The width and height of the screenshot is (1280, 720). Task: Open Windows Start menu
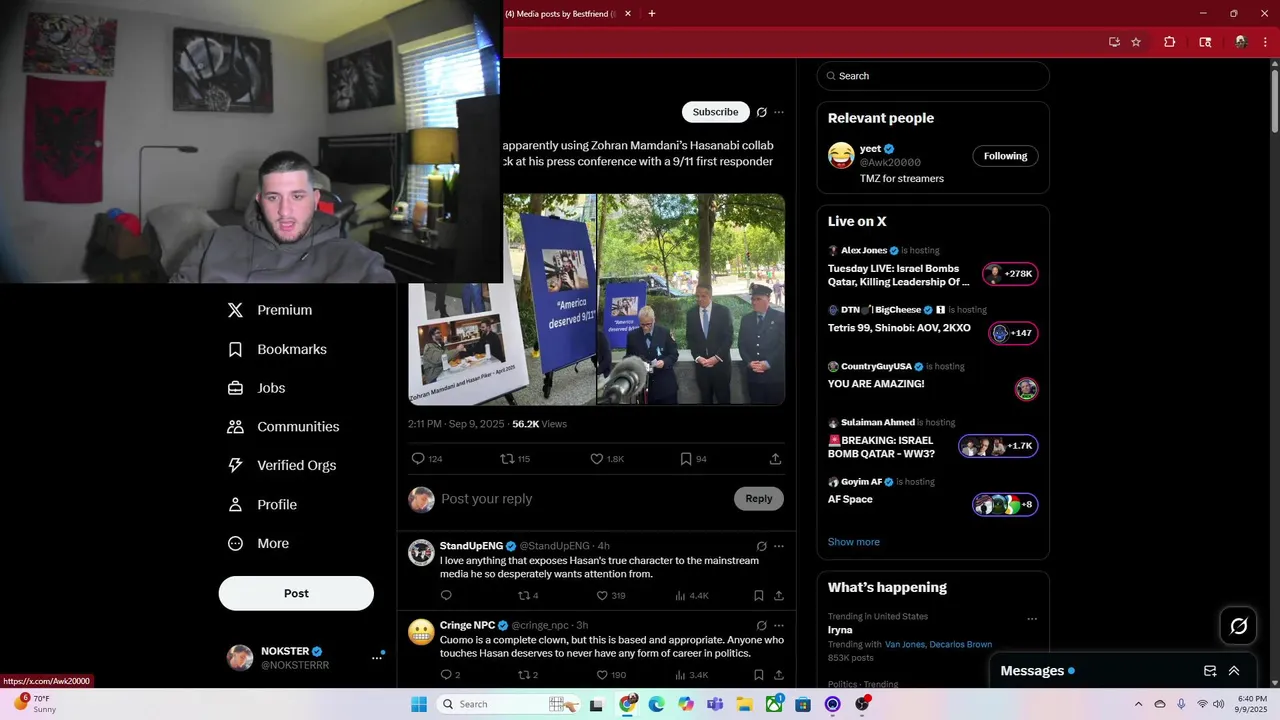coord(419,704)
